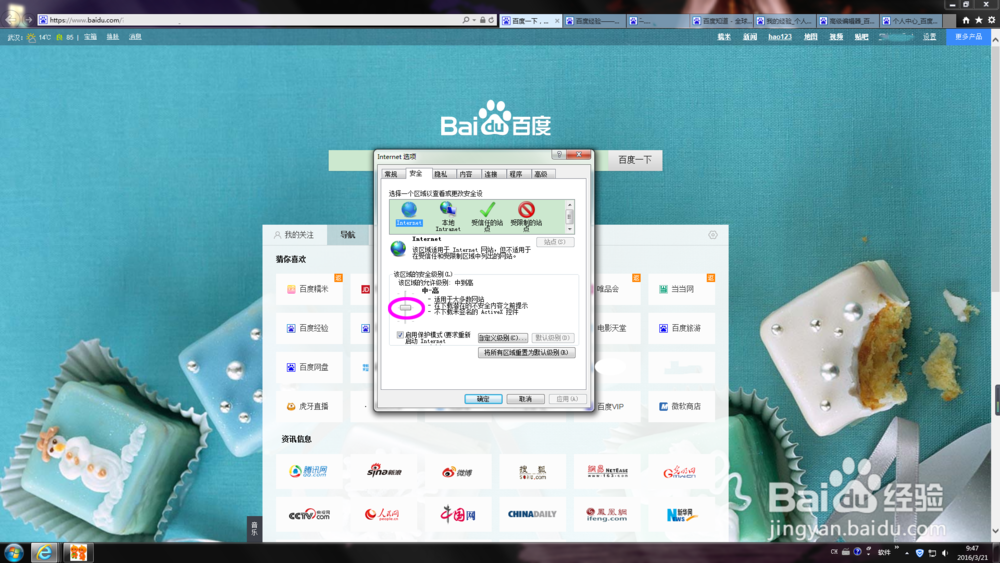The width and height of the screenshot is (1000, 563).
Task: Open 虎牙直播 tile
Action: point(309,406)
